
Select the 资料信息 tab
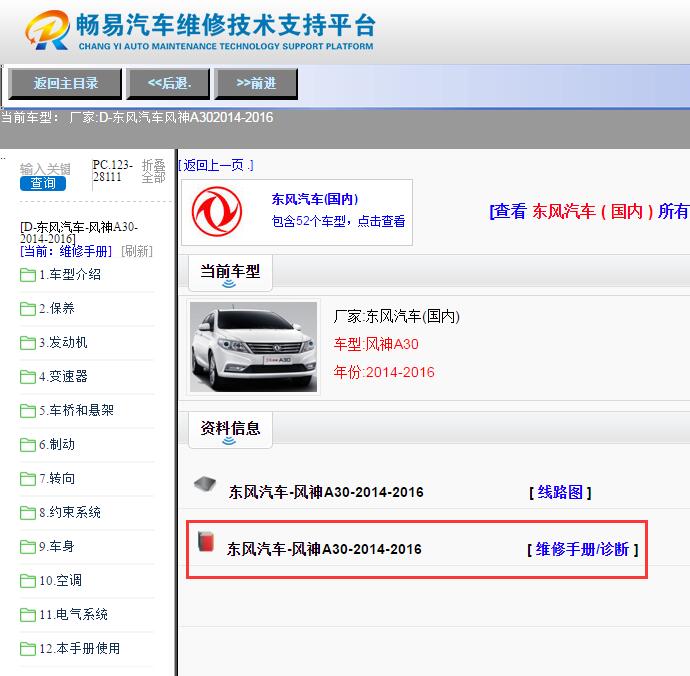230,430
